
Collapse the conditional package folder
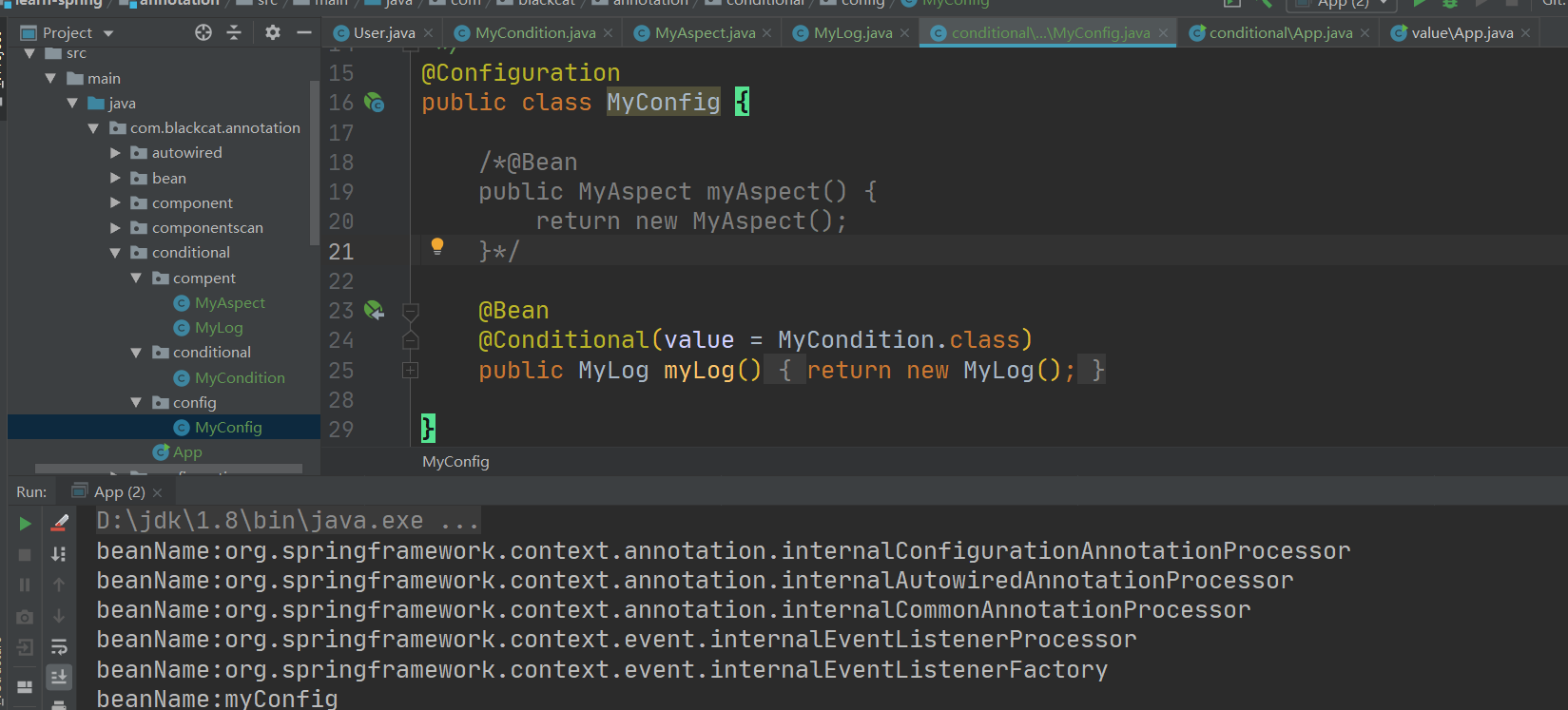[x=115, y=253]
